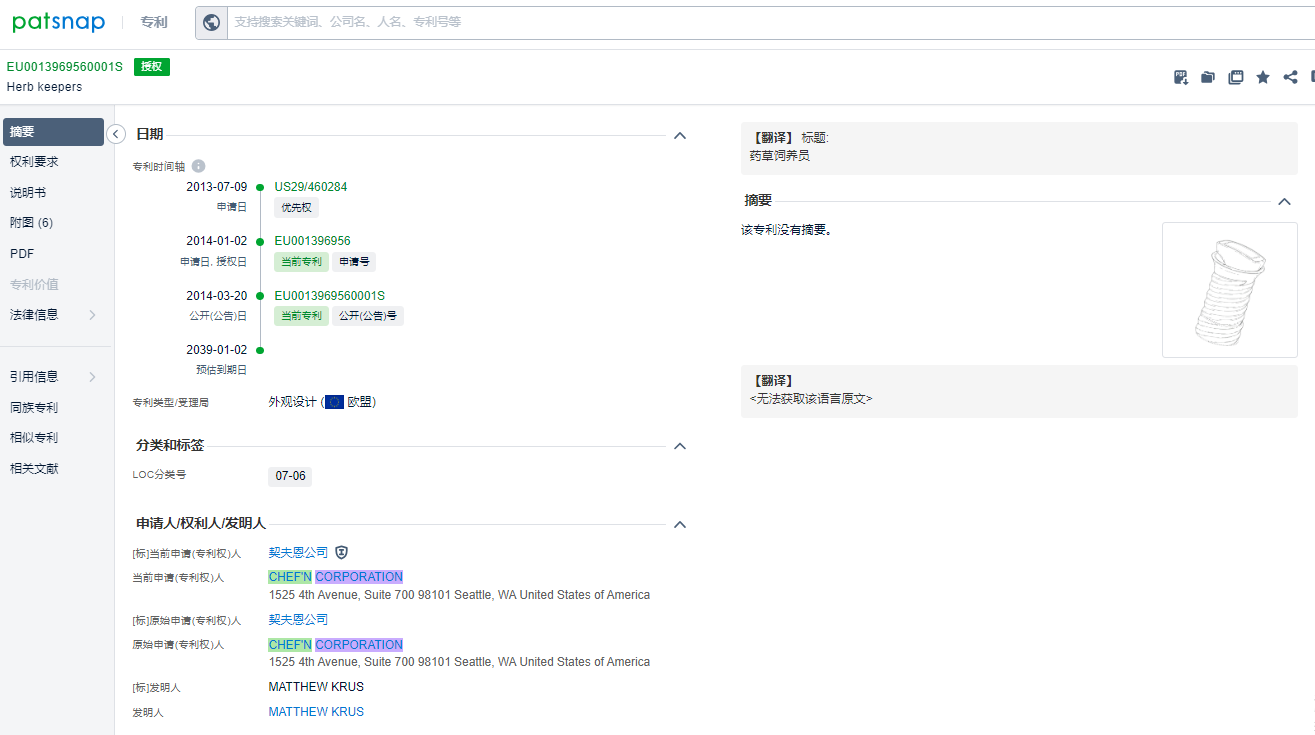The height and width of the screenshot is (735, 1315).
Task: Click current applicant CHEF'N CORPORATION link
Action: (x=336, y=577)
